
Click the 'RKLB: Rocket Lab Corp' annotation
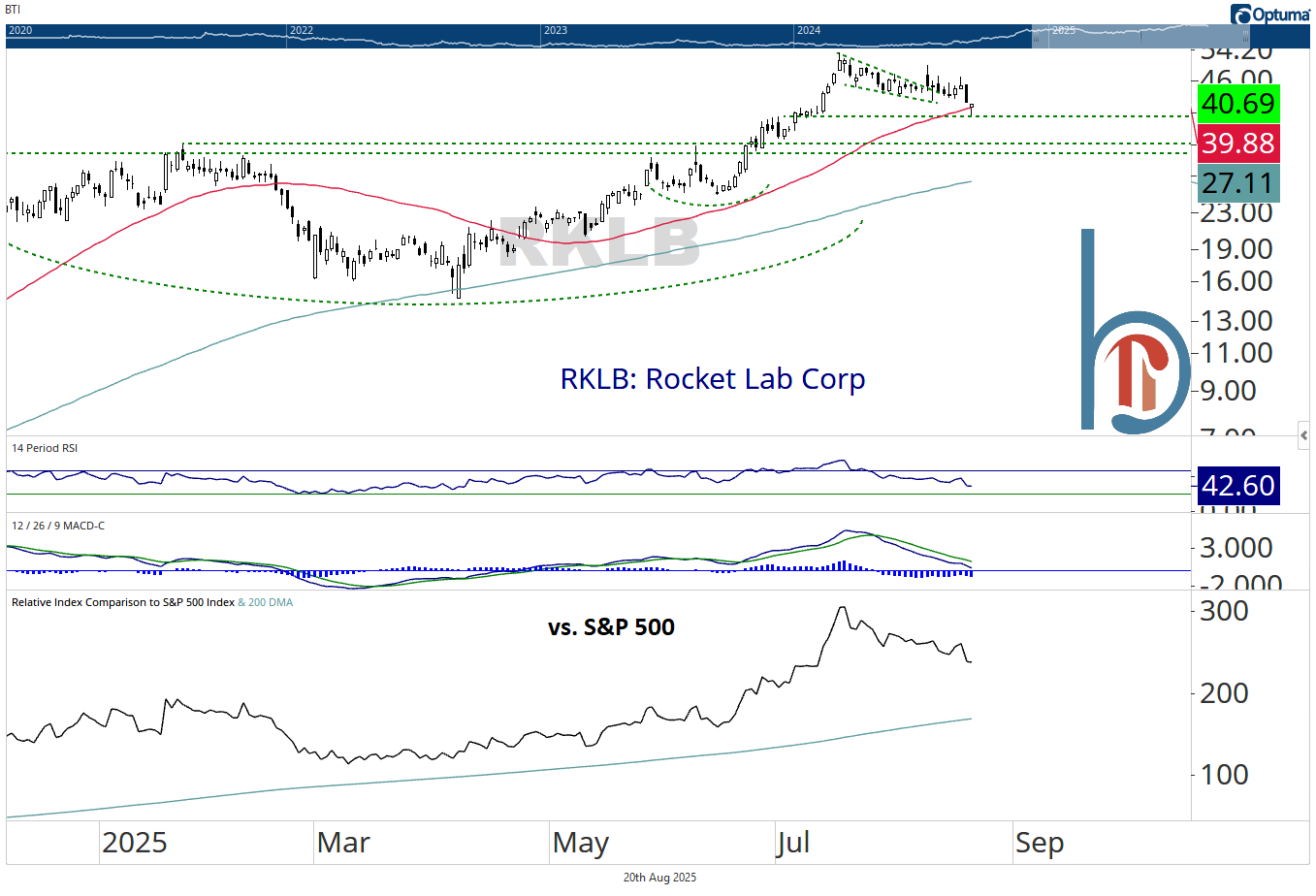(x=713, y=378)
